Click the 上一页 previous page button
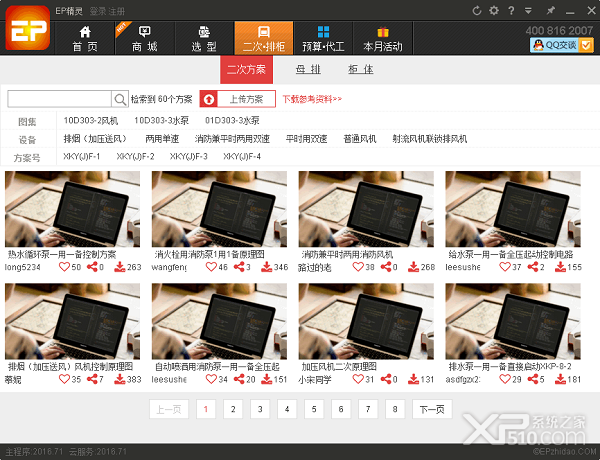This screenshot has width=600, height=460. pos(169,409)
